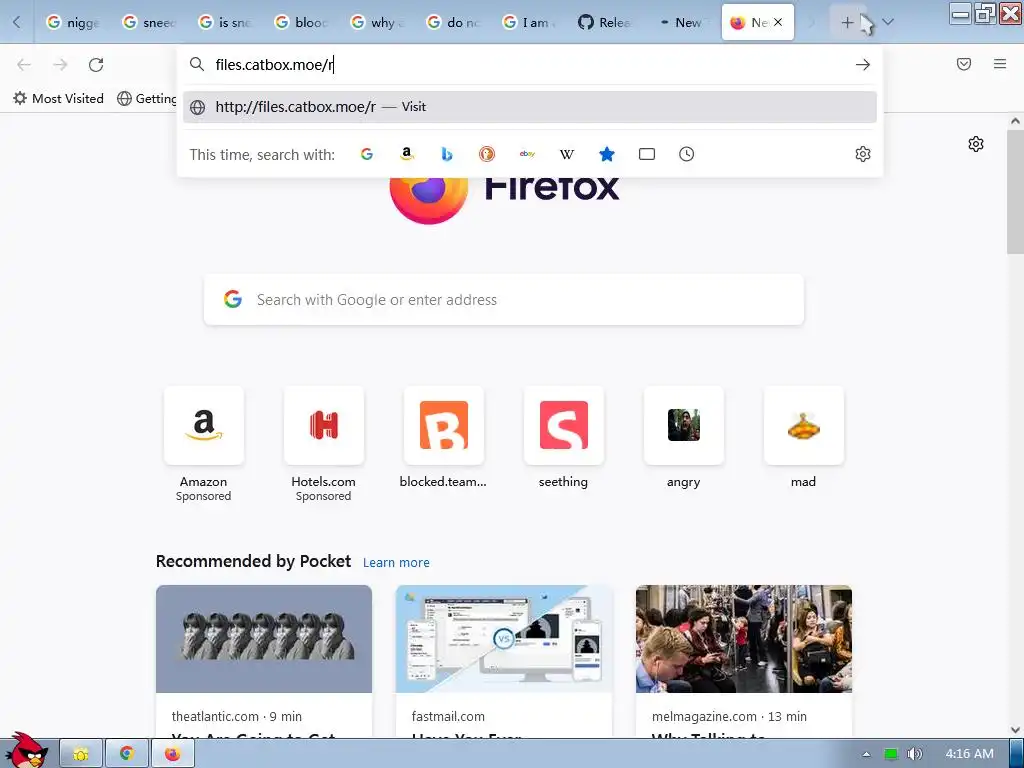Viewport: 1024px width, 768px height.
Task: Open the Firefox application menu
Action: (1000, 64)
